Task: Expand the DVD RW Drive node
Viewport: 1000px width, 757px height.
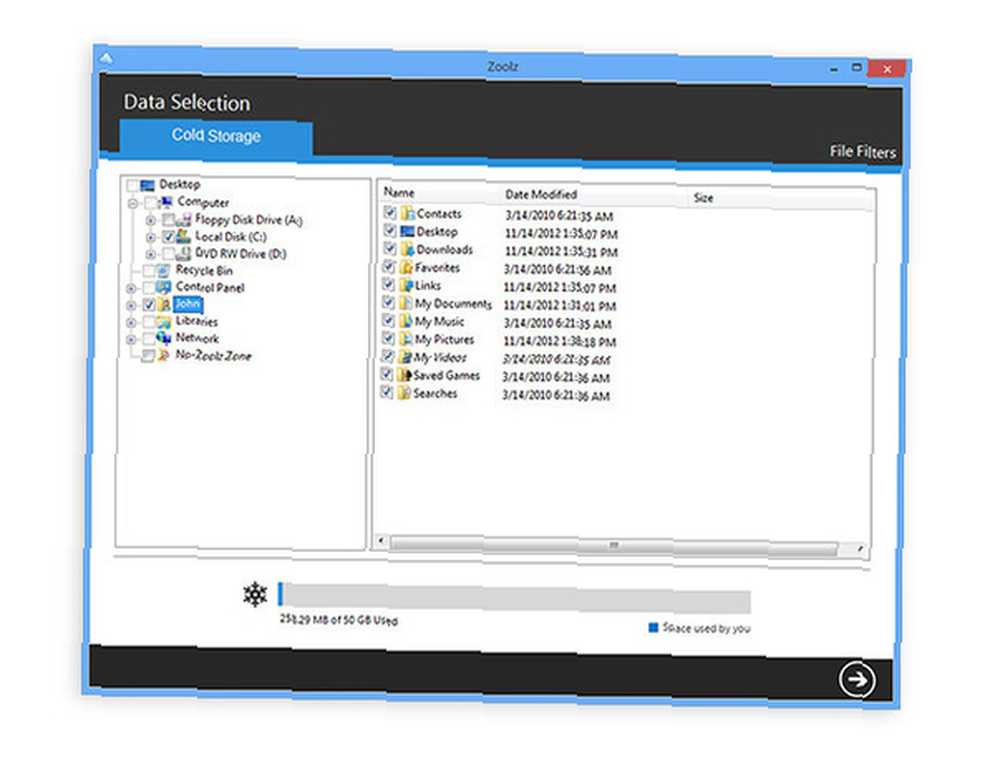Action: (151, 254)
